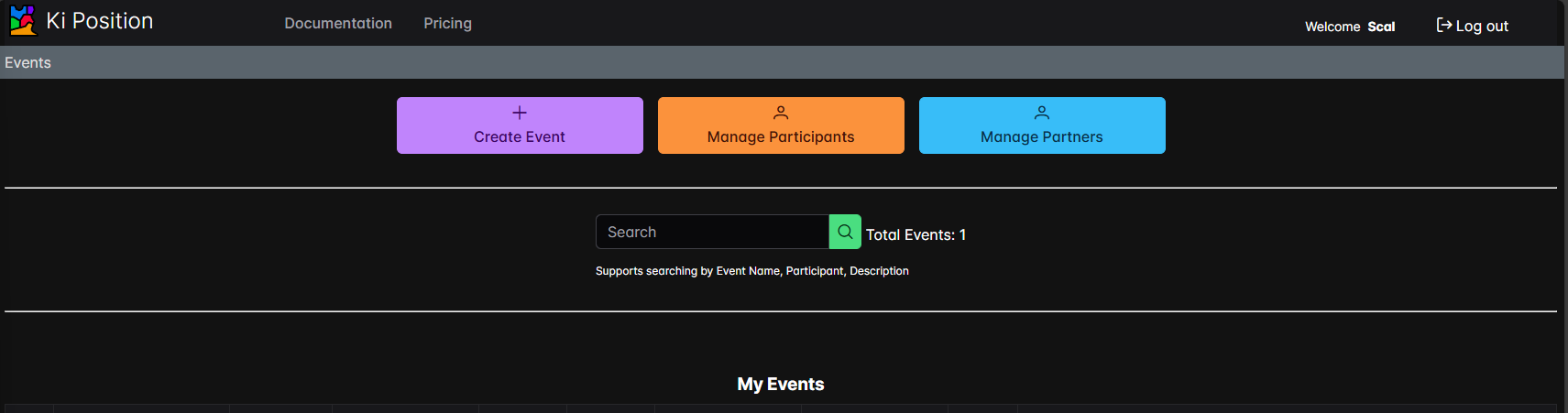Viewport: 1568px width, 413px height.
Task: Click the person icon on Manage Participants
Action: tap(781, 113)
